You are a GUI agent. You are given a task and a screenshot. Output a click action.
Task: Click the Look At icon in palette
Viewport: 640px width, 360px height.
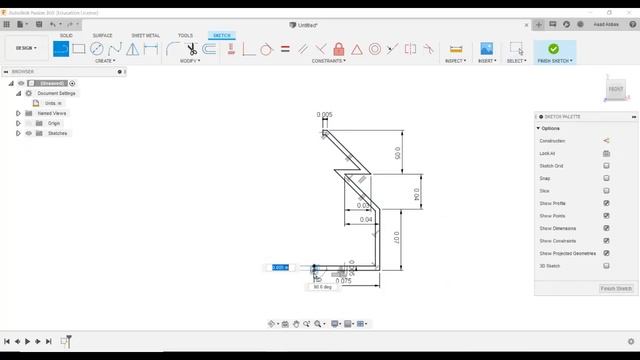pyautogui.click(x=607, y=153)
